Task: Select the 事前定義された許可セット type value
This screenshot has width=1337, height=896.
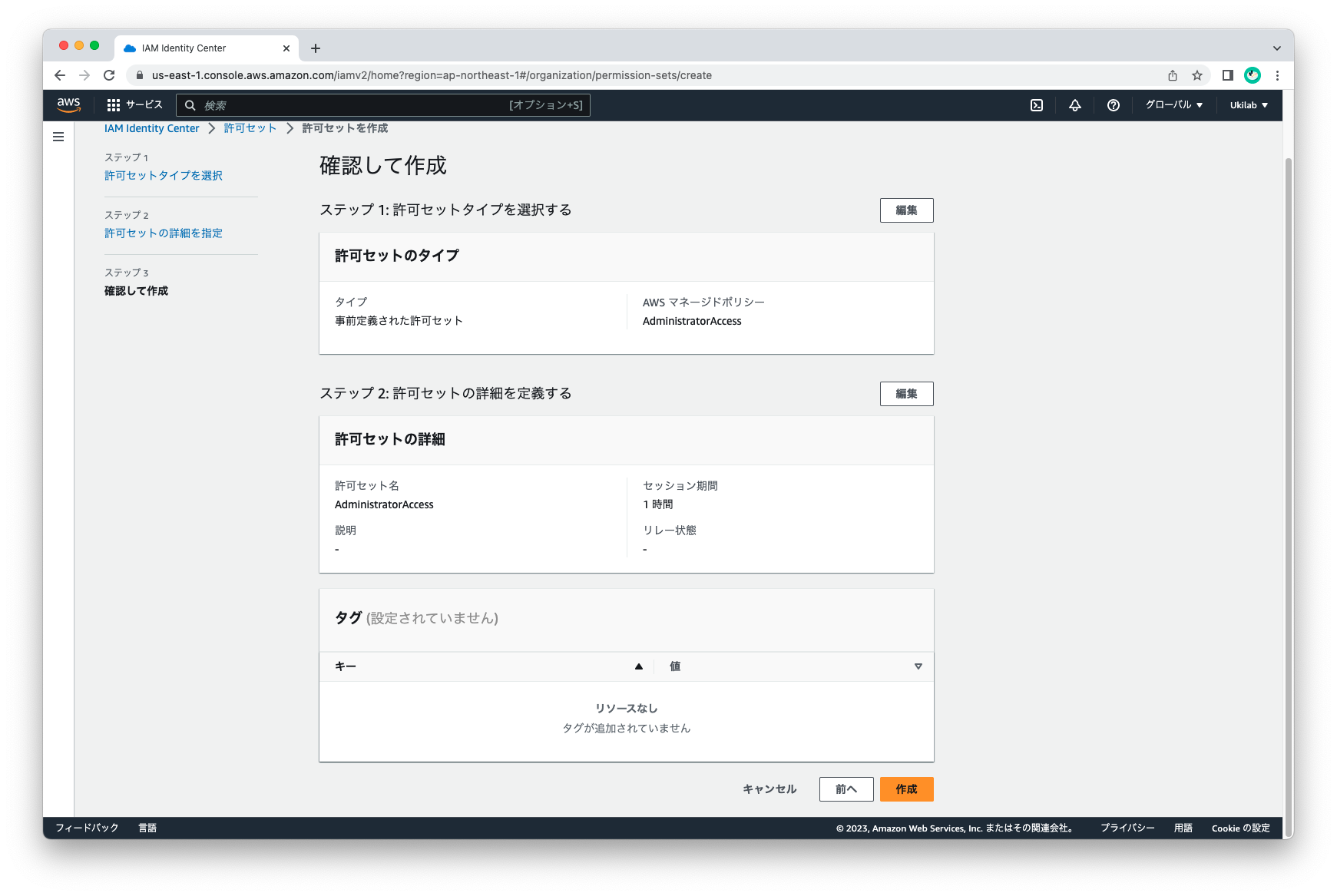Action: pos(399,321)
